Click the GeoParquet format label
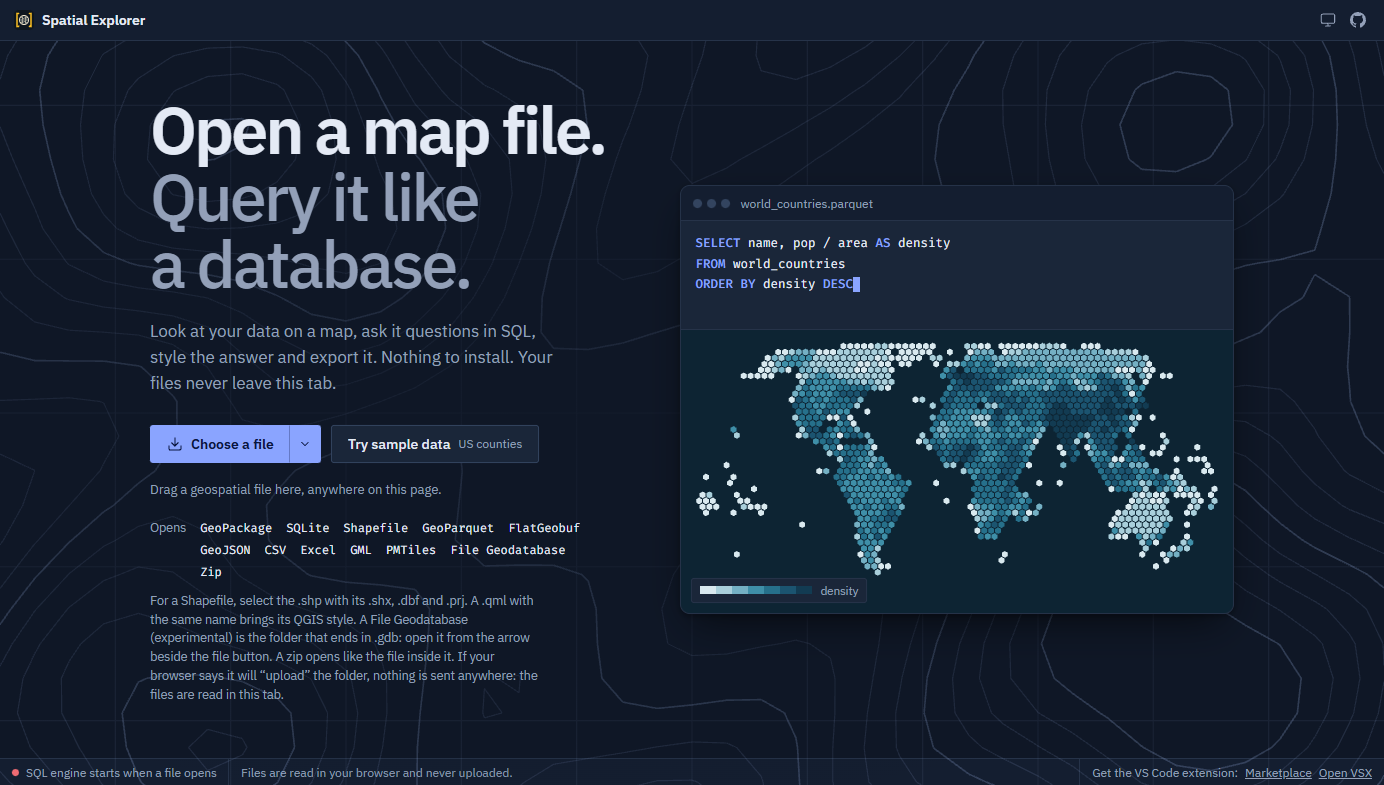This screenshot has height=785, width=1384. click(458, 528)
